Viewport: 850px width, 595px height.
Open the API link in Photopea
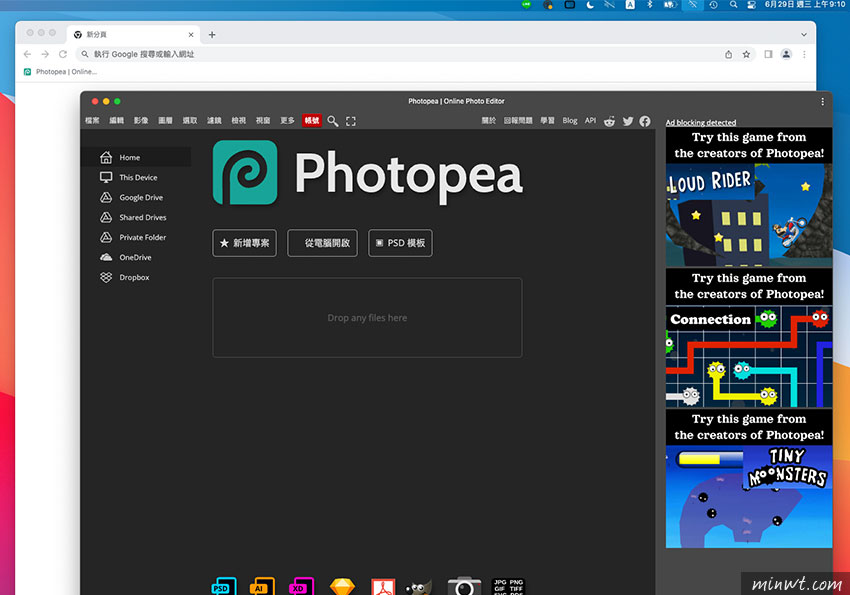click(590, 120)
